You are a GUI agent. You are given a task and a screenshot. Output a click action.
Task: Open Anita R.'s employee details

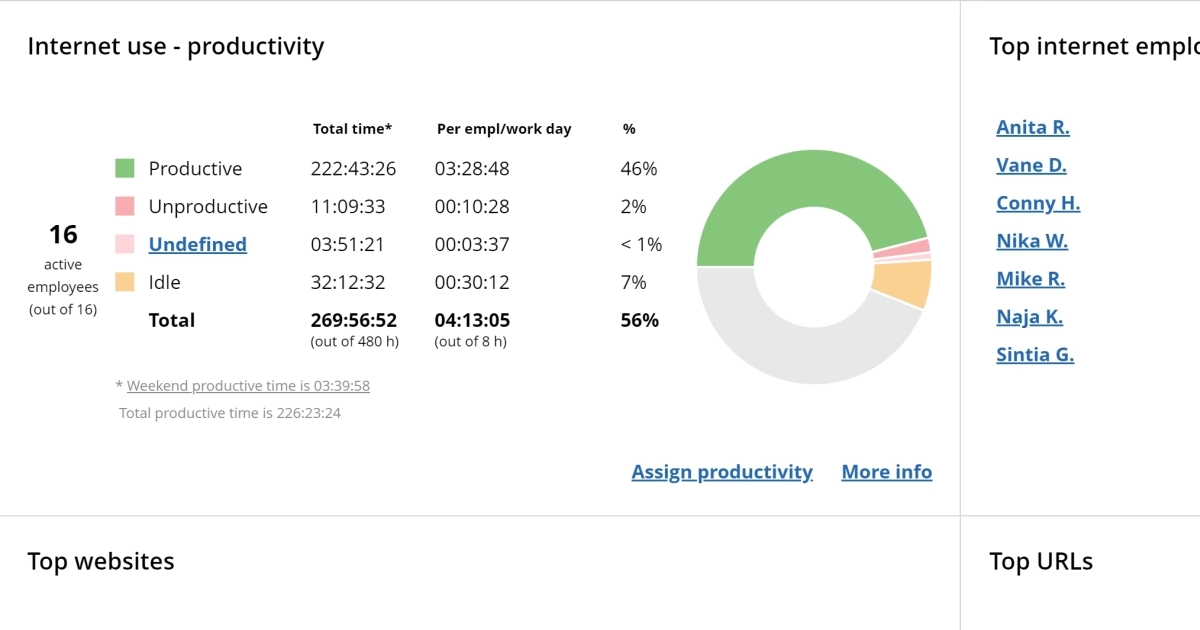coord(1032,127)
